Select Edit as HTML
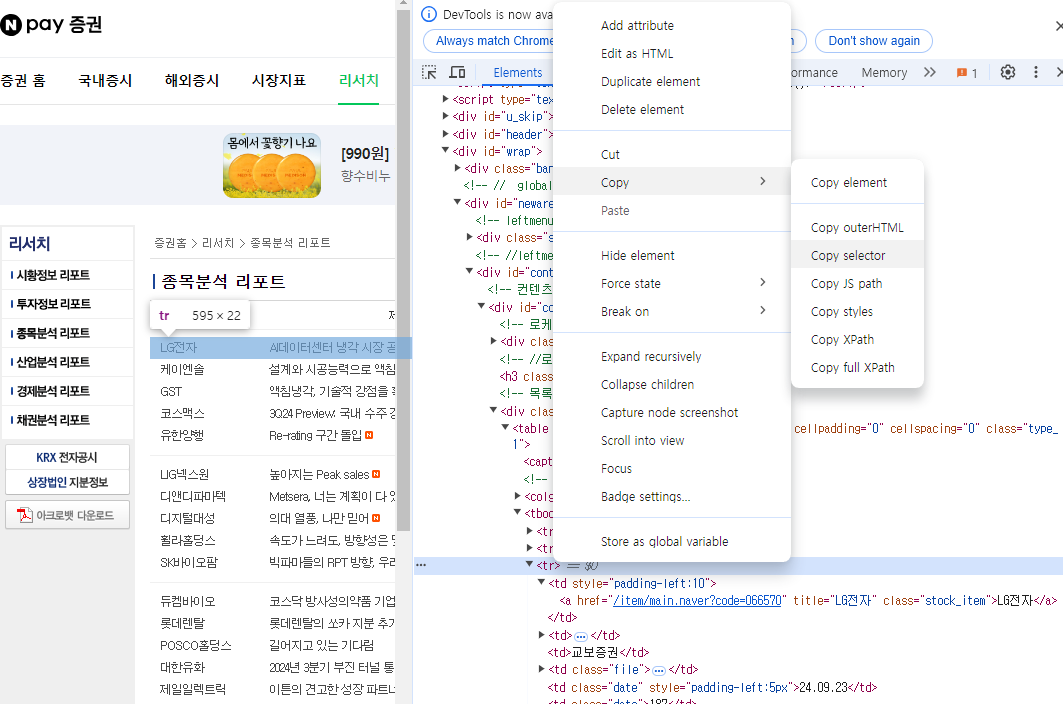 [x=672, y=54]
